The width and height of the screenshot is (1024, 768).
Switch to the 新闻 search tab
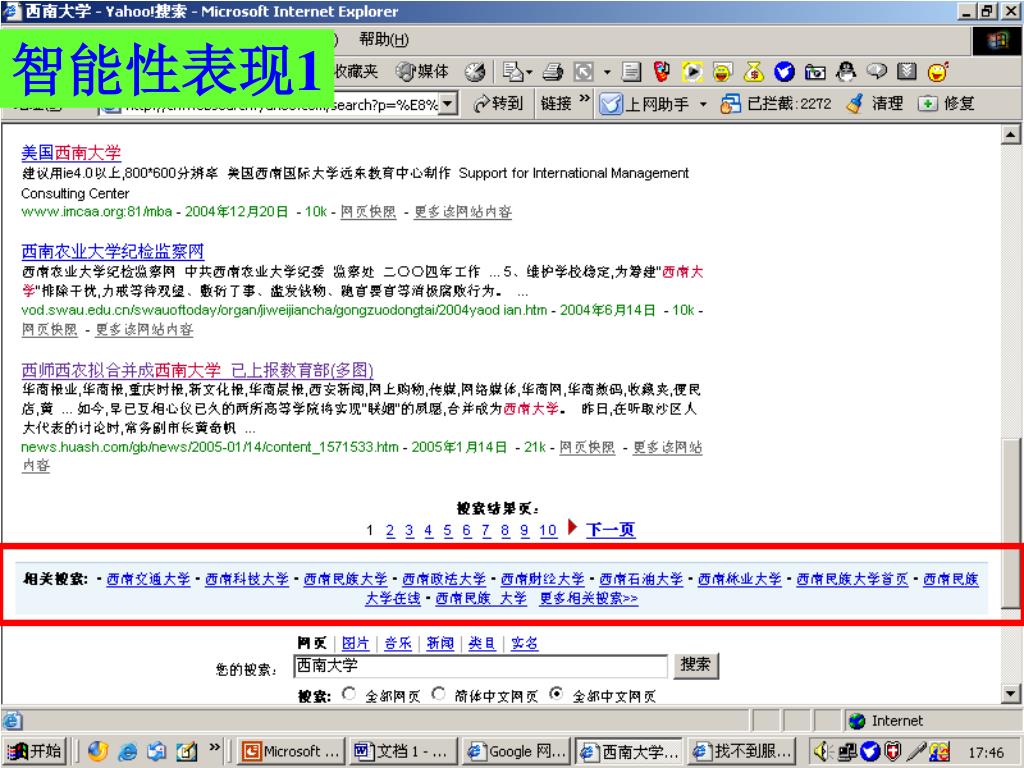click(440, 643)
